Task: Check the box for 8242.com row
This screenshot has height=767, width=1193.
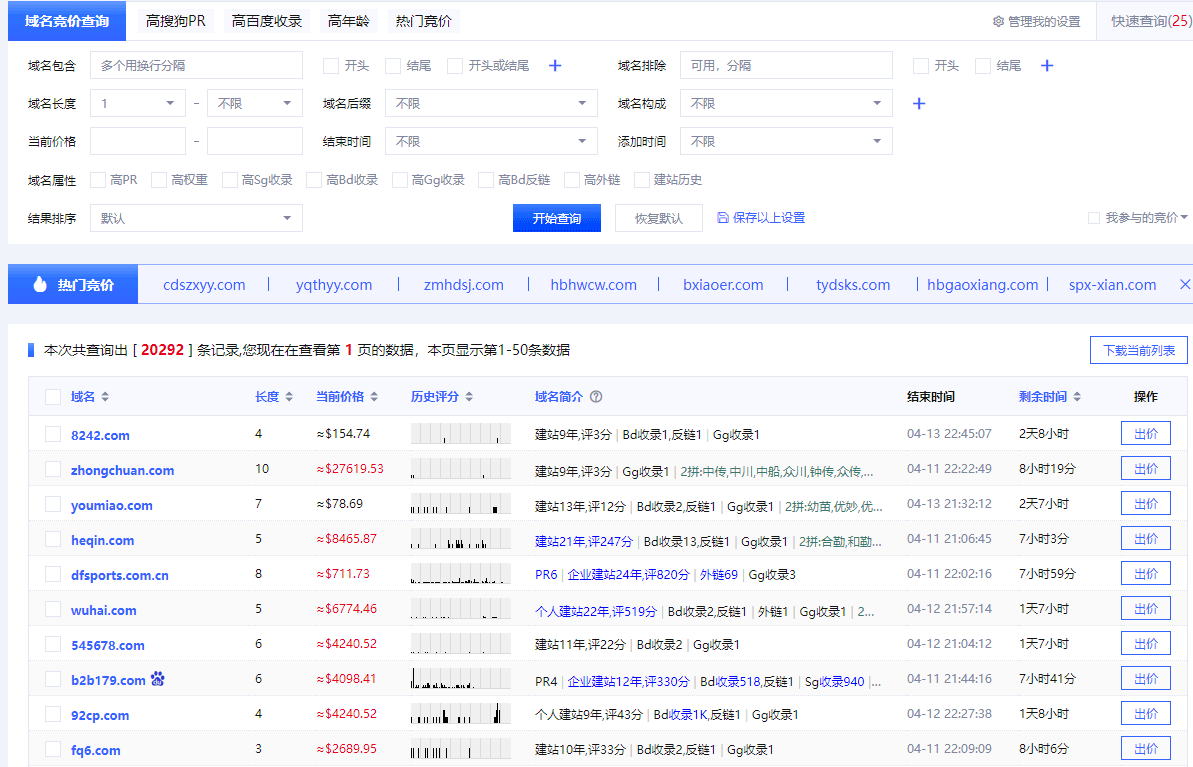Action: tap(53, 434)
